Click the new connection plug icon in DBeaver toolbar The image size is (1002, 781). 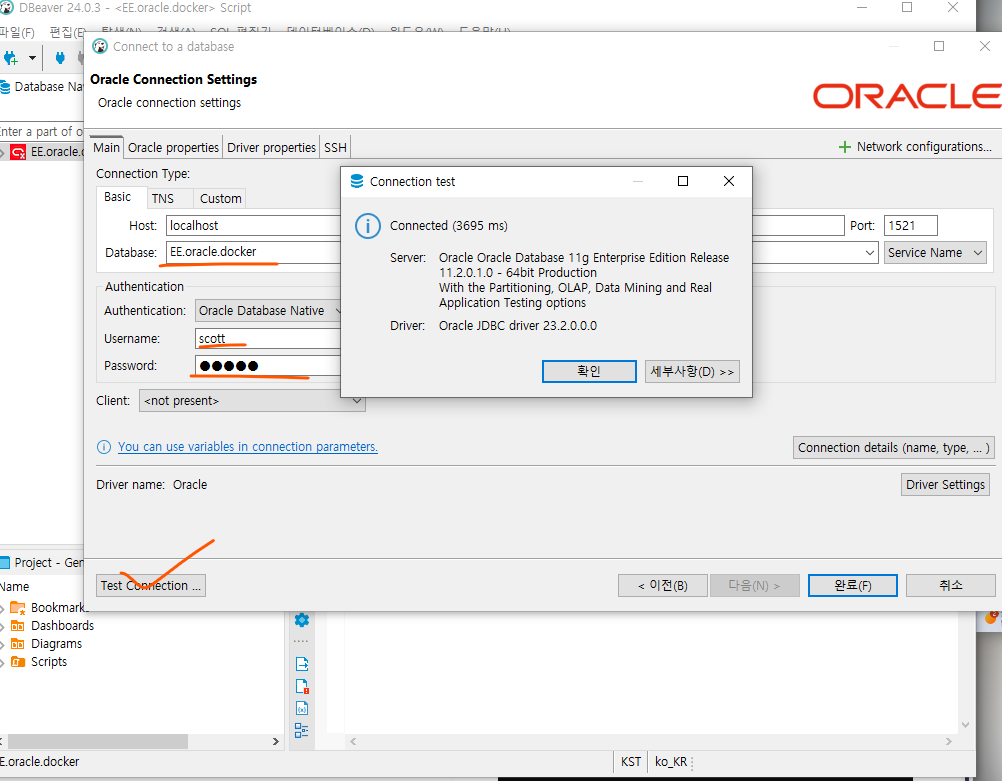10,58
